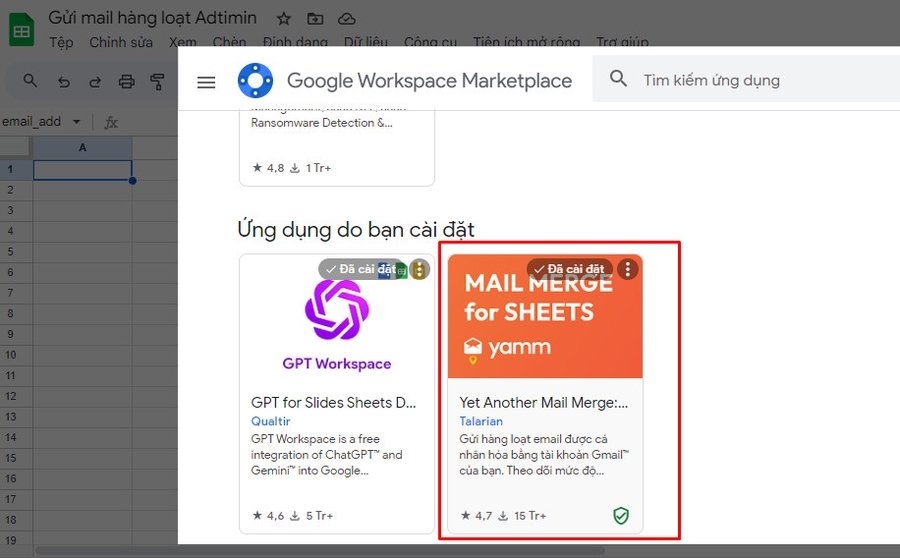
Task: Click the search magnifier in Marketplace
Action: coord(618,79)
